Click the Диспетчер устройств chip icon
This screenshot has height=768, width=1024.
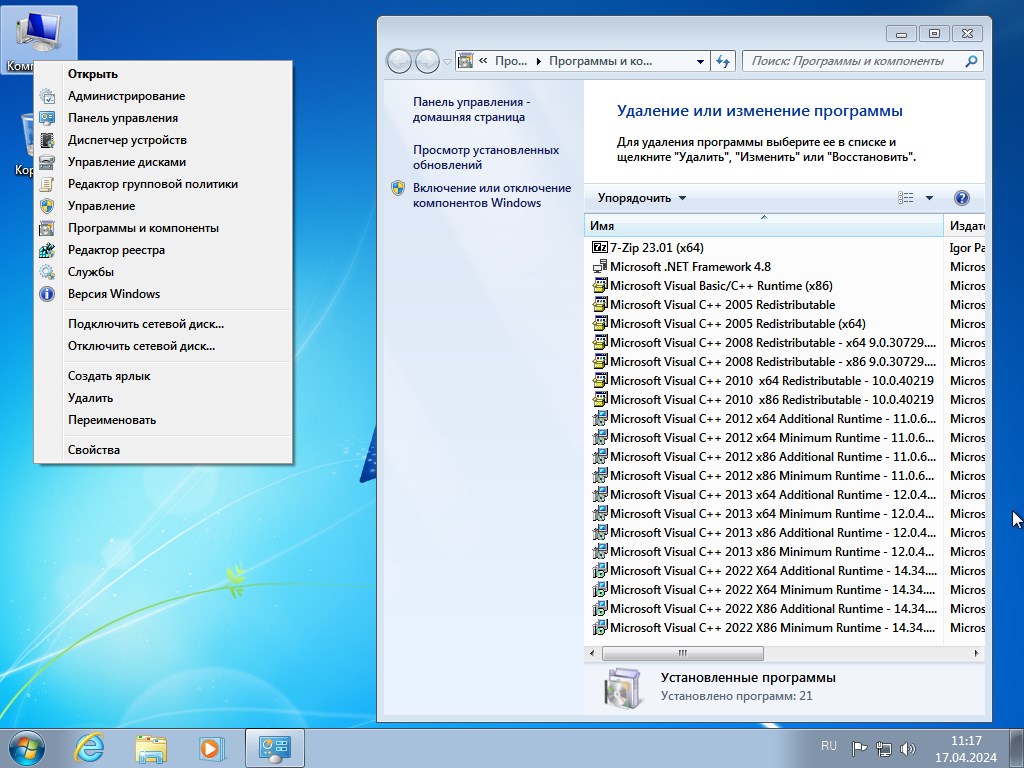(x=47, y=140)
